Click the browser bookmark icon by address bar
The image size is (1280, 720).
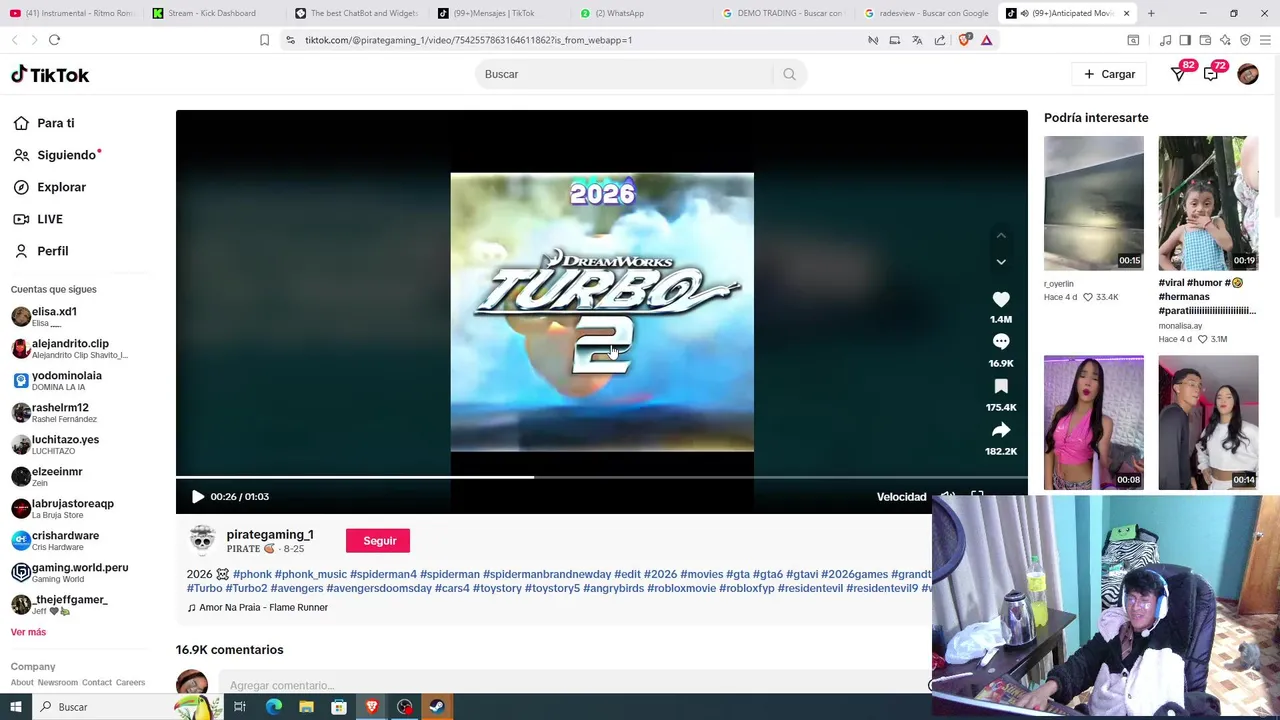click(264, 40)
